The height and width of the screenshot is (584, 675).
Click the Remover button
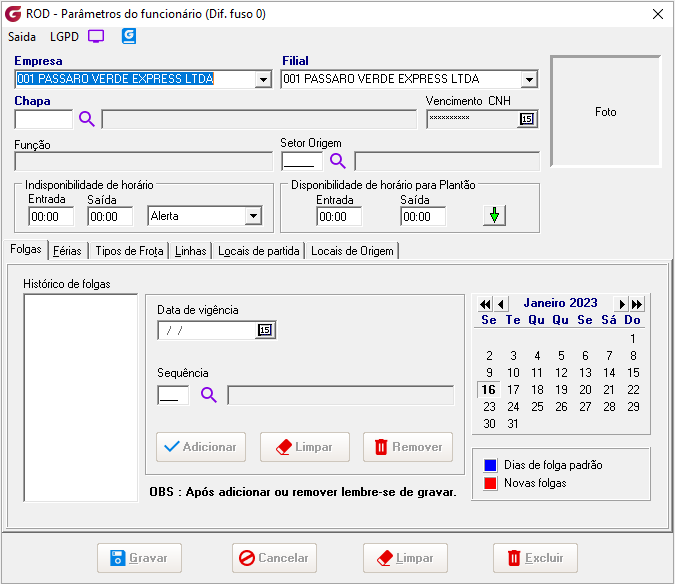(x=408, y=447)
